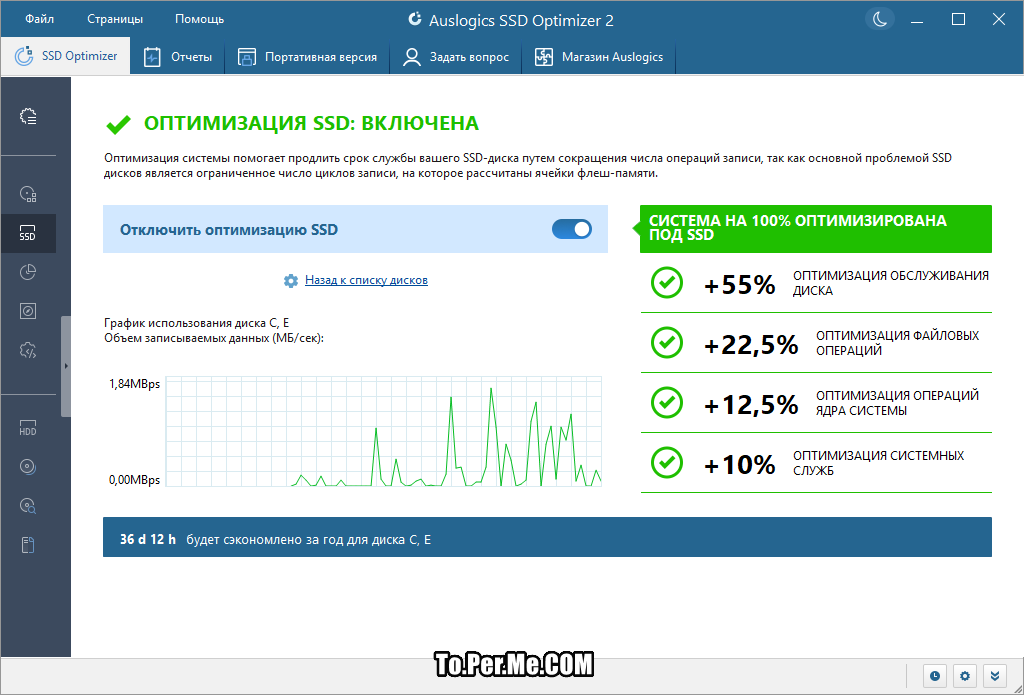The height and width of the screenshot is (695, 1024).
Task: Open the disk search sidebar icon
Action: click(28, 506)
